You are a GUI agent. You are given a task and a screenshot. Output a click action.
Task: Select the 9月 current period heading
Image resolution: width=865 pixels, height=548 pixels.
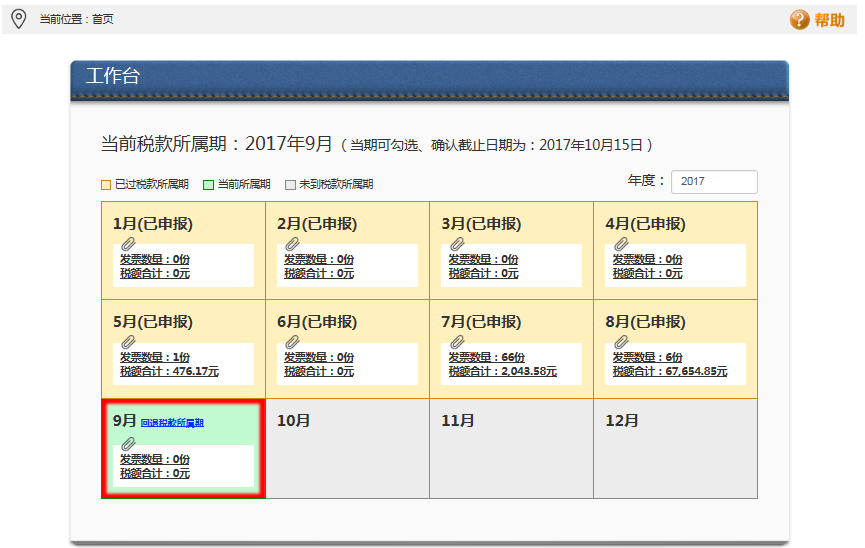pyautogui.click(x=124, y=421)
